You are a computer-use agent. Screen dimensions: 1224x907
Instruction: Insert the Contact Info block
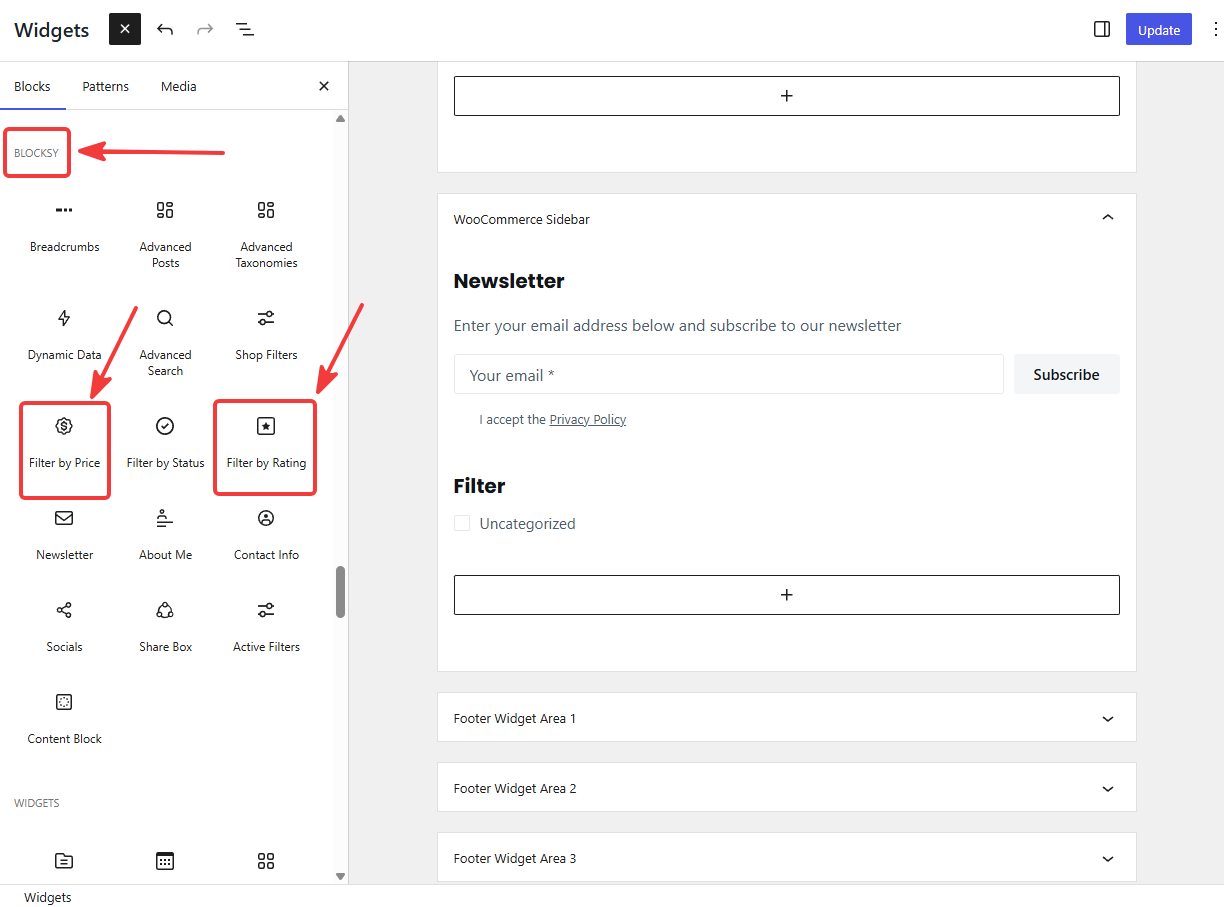click(266, 536)
